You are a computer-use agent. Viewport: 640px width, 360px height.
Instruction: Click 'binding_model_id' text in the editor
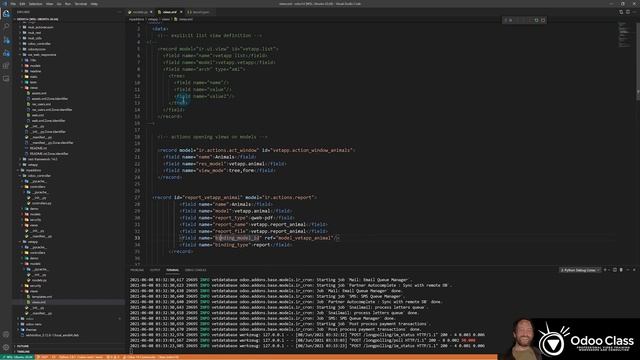237,238
